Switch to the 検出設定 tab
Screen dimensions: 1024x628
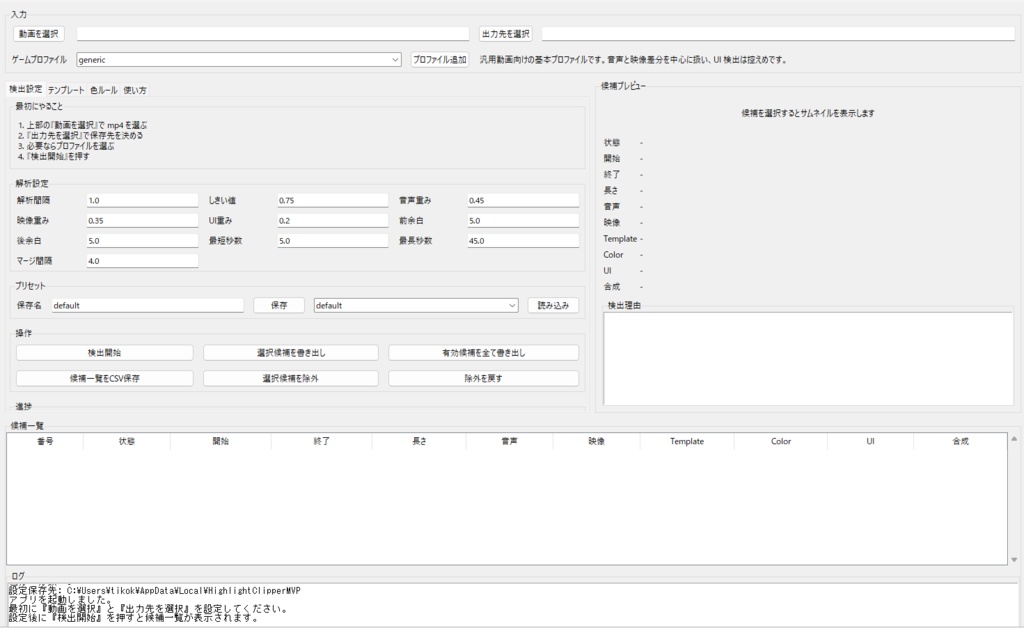25,89
